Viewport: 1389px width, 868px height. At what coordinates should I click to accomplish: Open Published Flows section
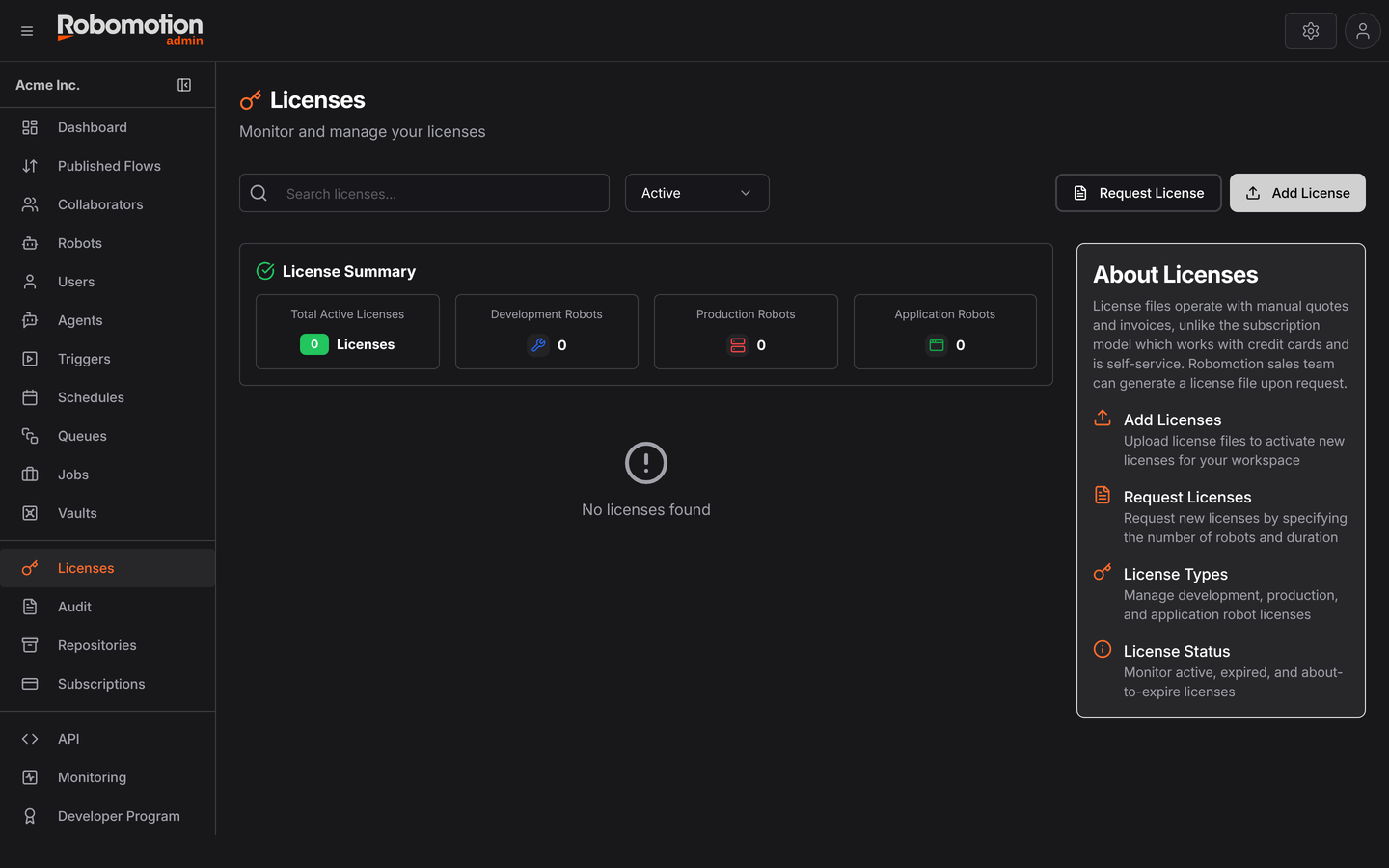click(107, 166)
